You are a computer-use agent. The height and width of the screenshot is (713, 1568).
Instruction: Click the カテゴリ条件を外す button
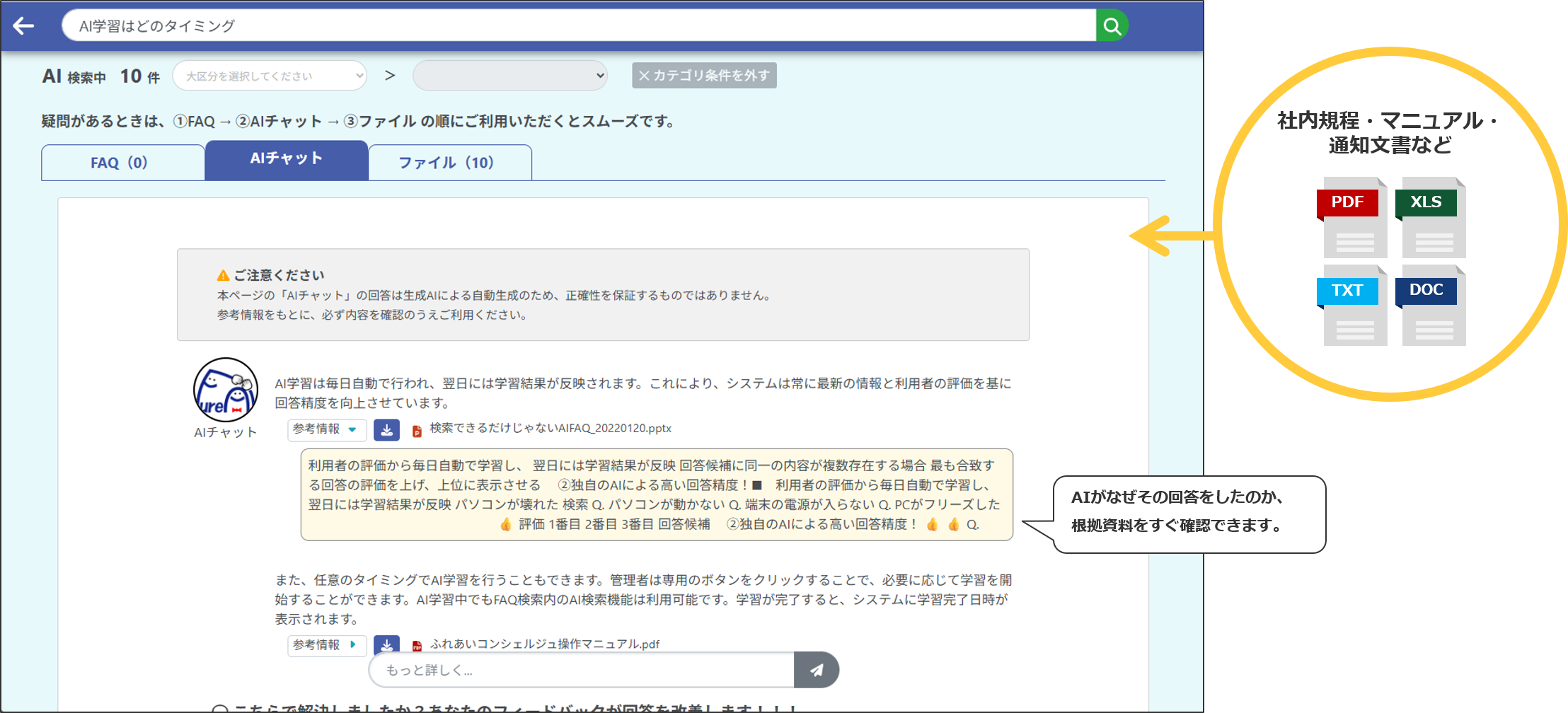pos(704,76)
